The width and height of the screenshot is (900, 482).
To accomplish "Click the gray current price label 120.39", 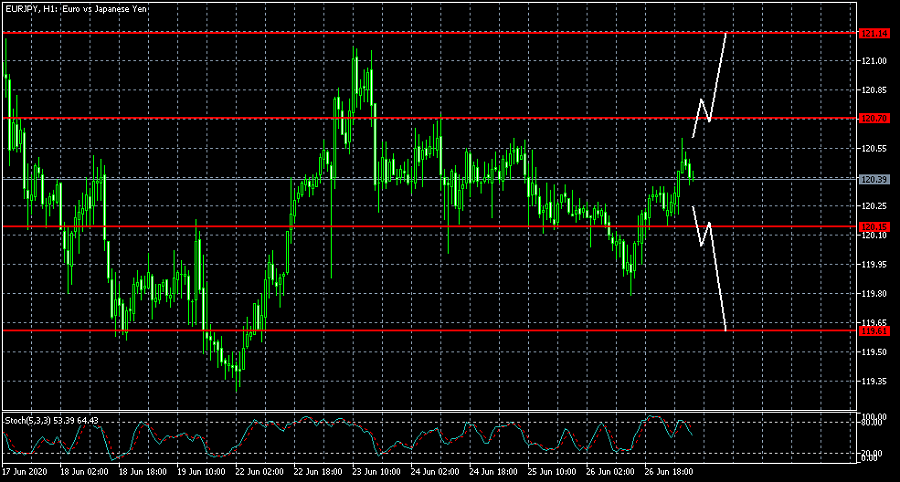I will click(x=874, y=179).
